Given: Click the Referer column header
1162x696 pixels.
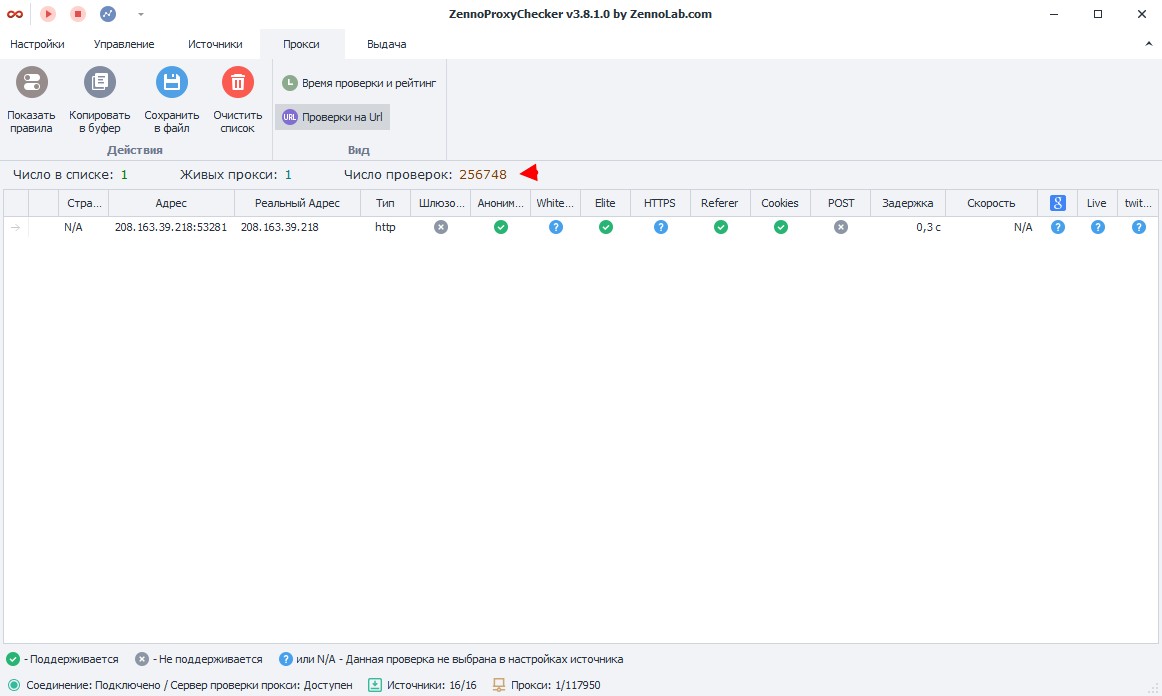Looking at the screenshot, I should [x=720, y=203].
